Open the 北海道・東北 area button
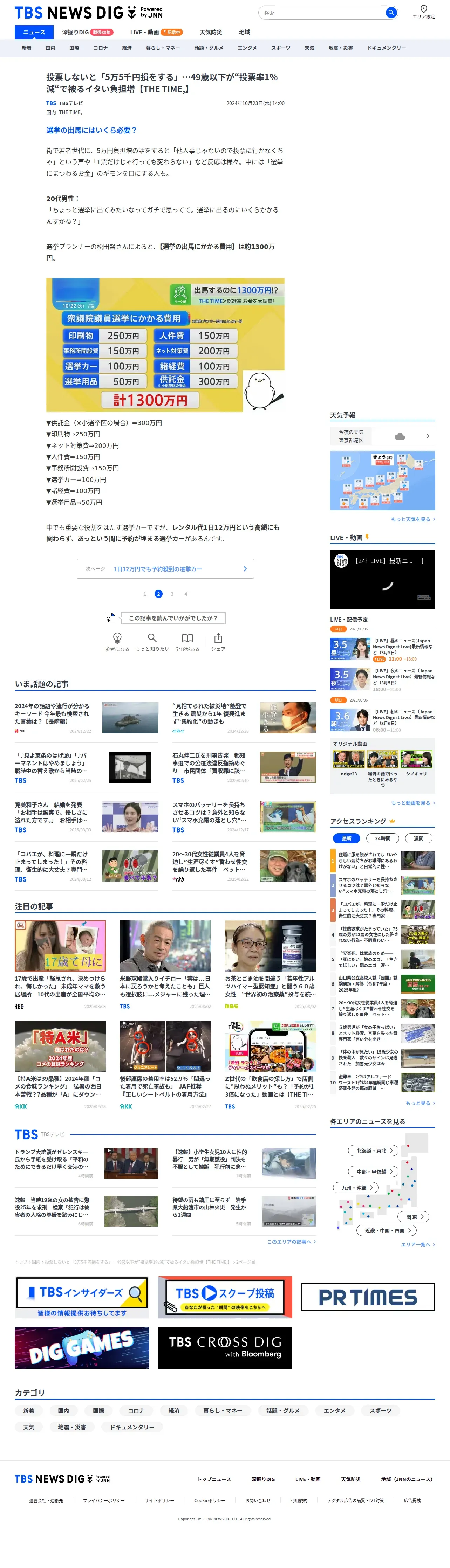 373,1151
